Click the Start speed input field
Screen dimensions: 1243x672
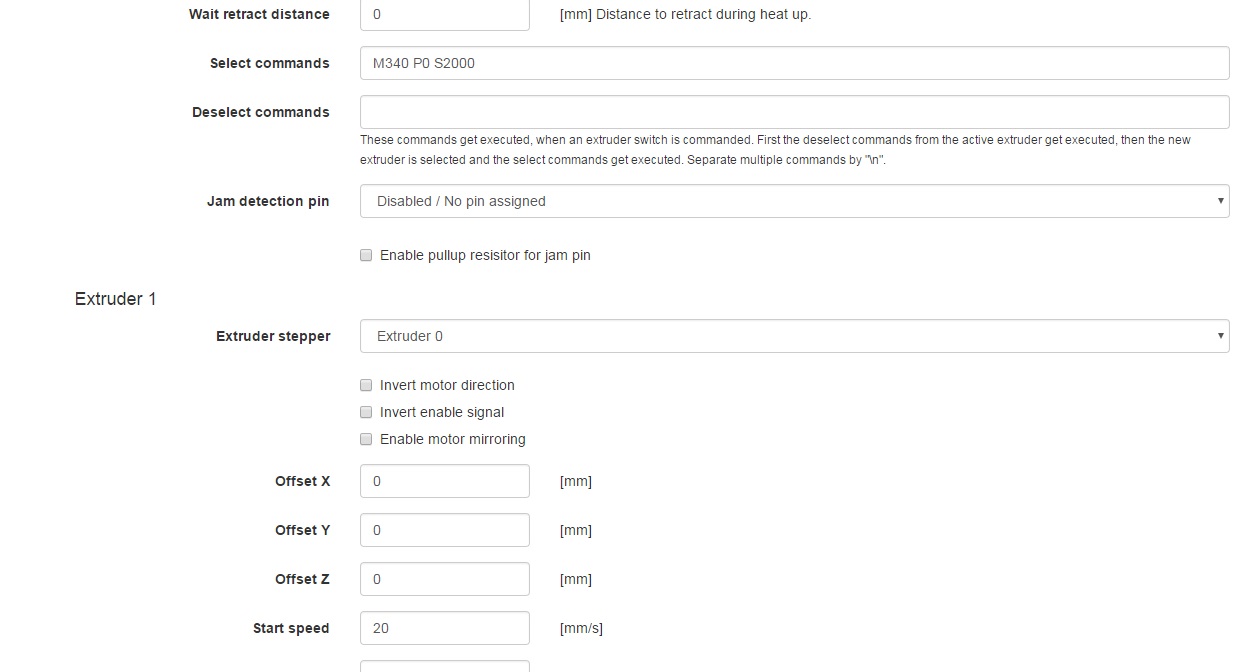(x=444, y=628)
